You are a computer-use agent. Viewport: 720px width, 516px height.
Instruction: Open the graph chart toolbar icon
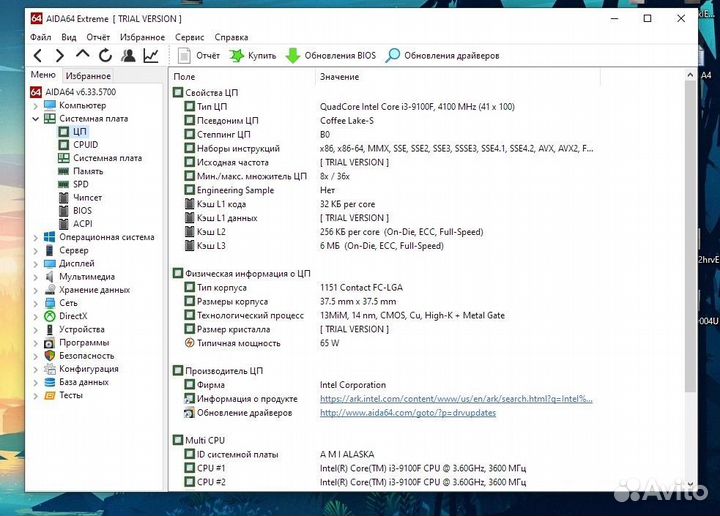pyautogui.click(x=151, y=56)
